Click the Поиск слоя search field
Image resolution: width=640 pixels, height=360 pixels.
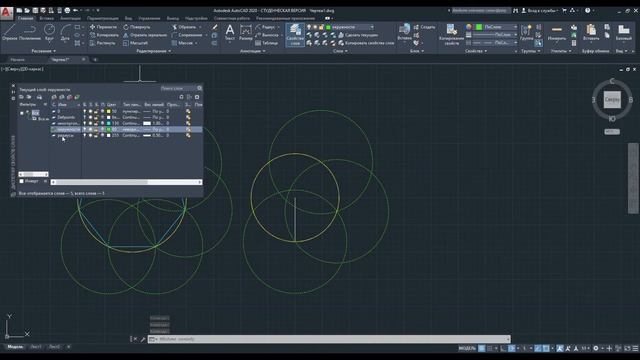click(178, 88)
